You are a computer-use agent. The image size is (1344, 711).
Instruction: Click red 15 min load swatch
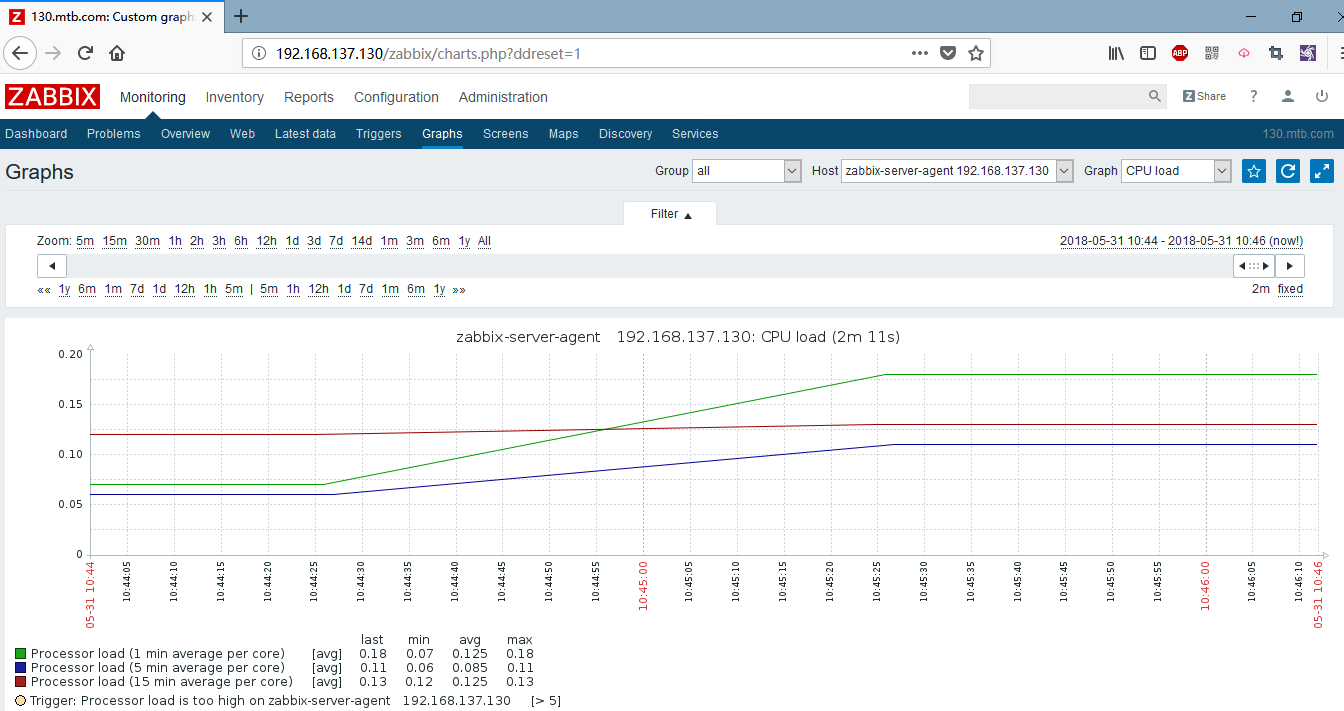click(21, 682)
